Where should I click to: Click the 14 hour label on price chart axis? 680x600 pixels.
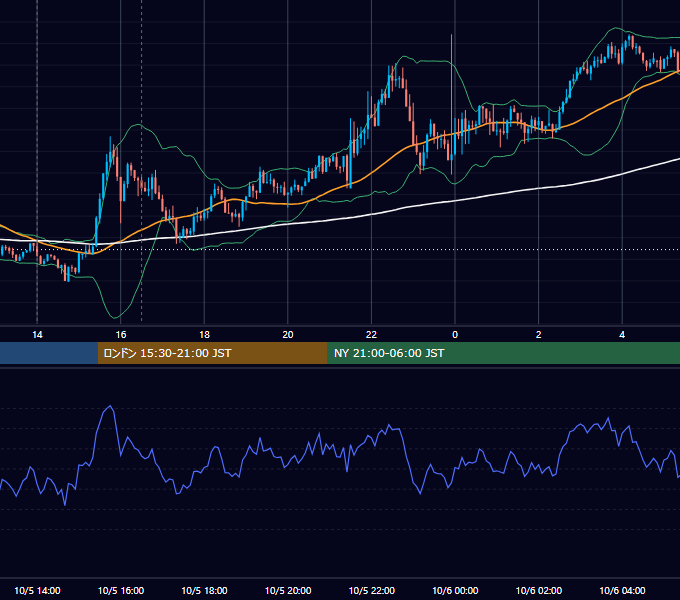point(37,335)
